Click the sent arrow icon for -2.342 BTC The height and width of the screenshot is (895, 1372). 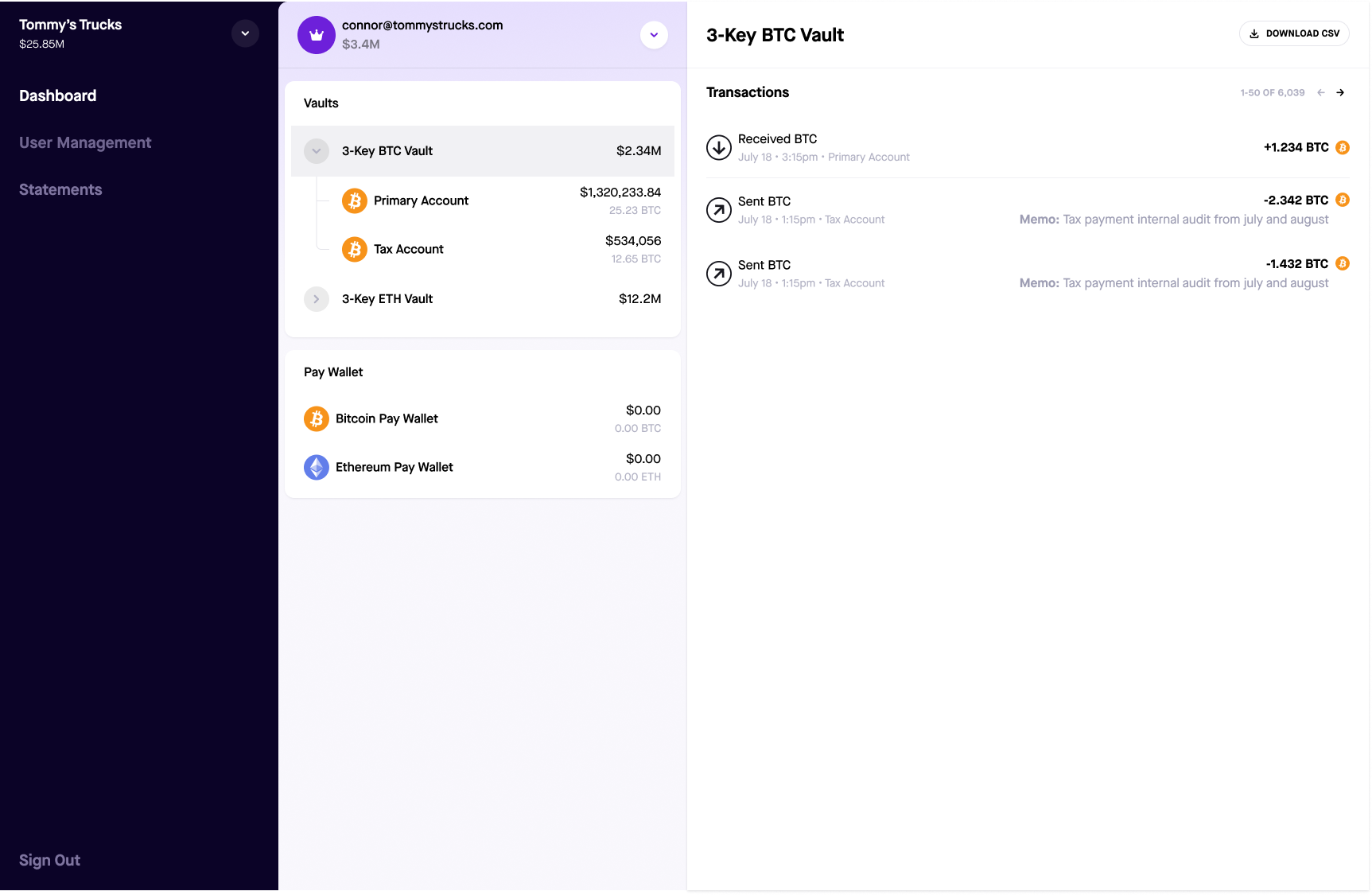point(719,210)
